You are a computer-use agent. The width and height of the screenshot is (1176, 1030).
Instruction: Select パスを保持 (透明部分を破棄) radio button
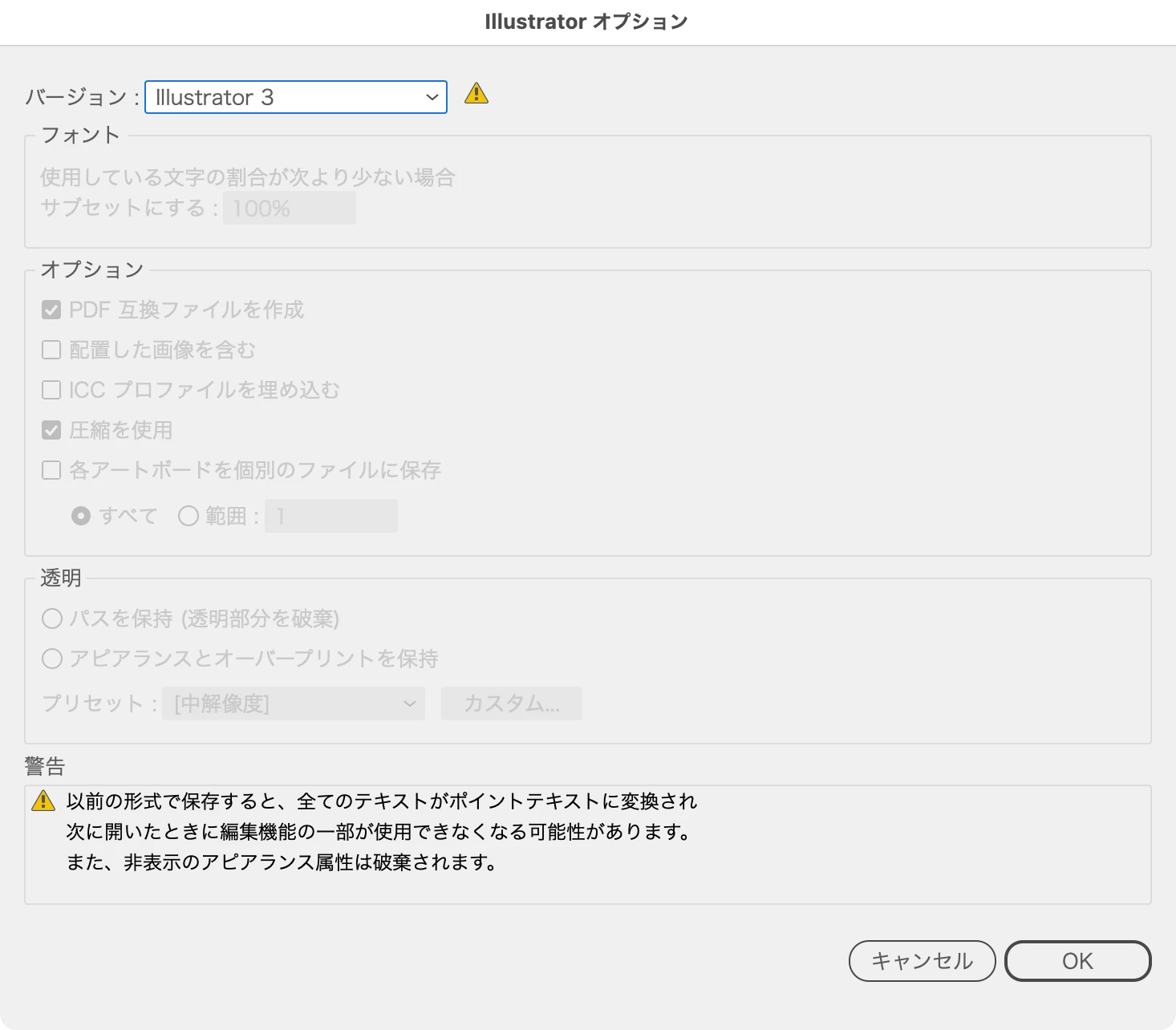click(x=52, y=618)
